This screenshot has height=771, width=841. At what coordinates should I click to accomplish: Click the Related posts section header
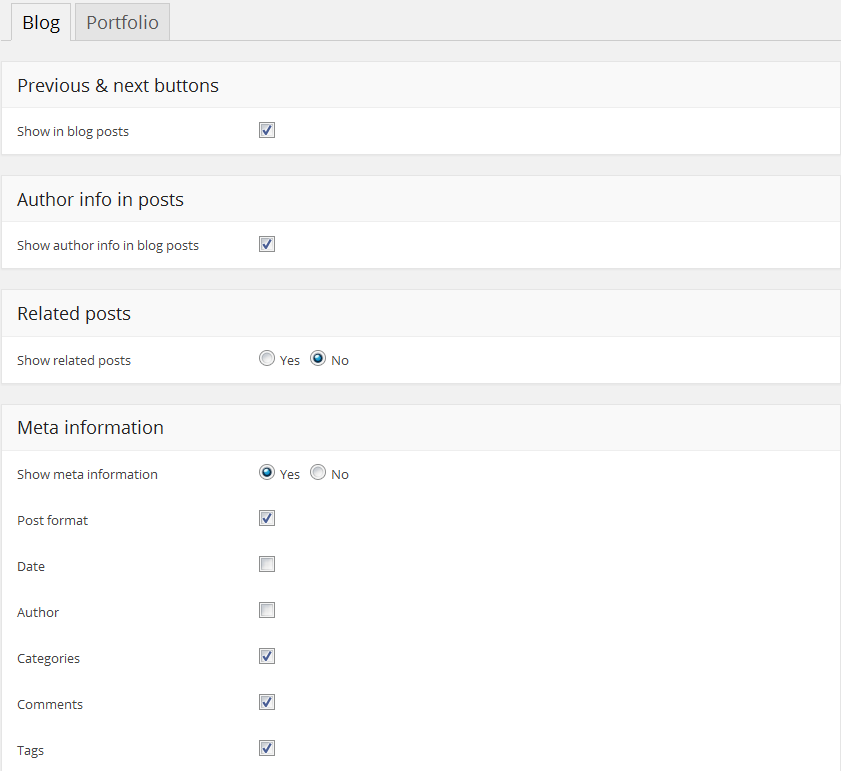74,314
